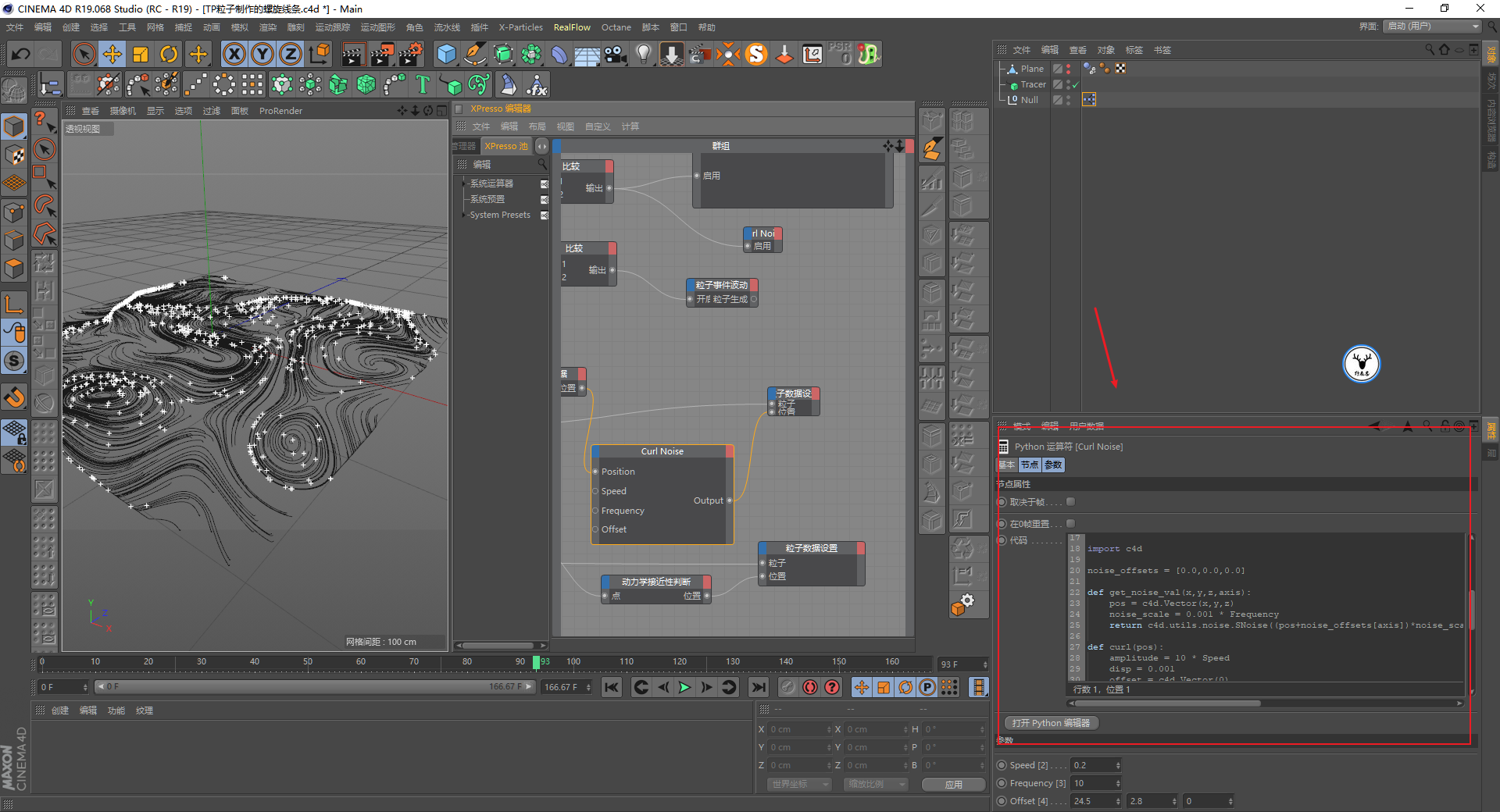Expand the 系统预置 tree entry

(487, 199)
